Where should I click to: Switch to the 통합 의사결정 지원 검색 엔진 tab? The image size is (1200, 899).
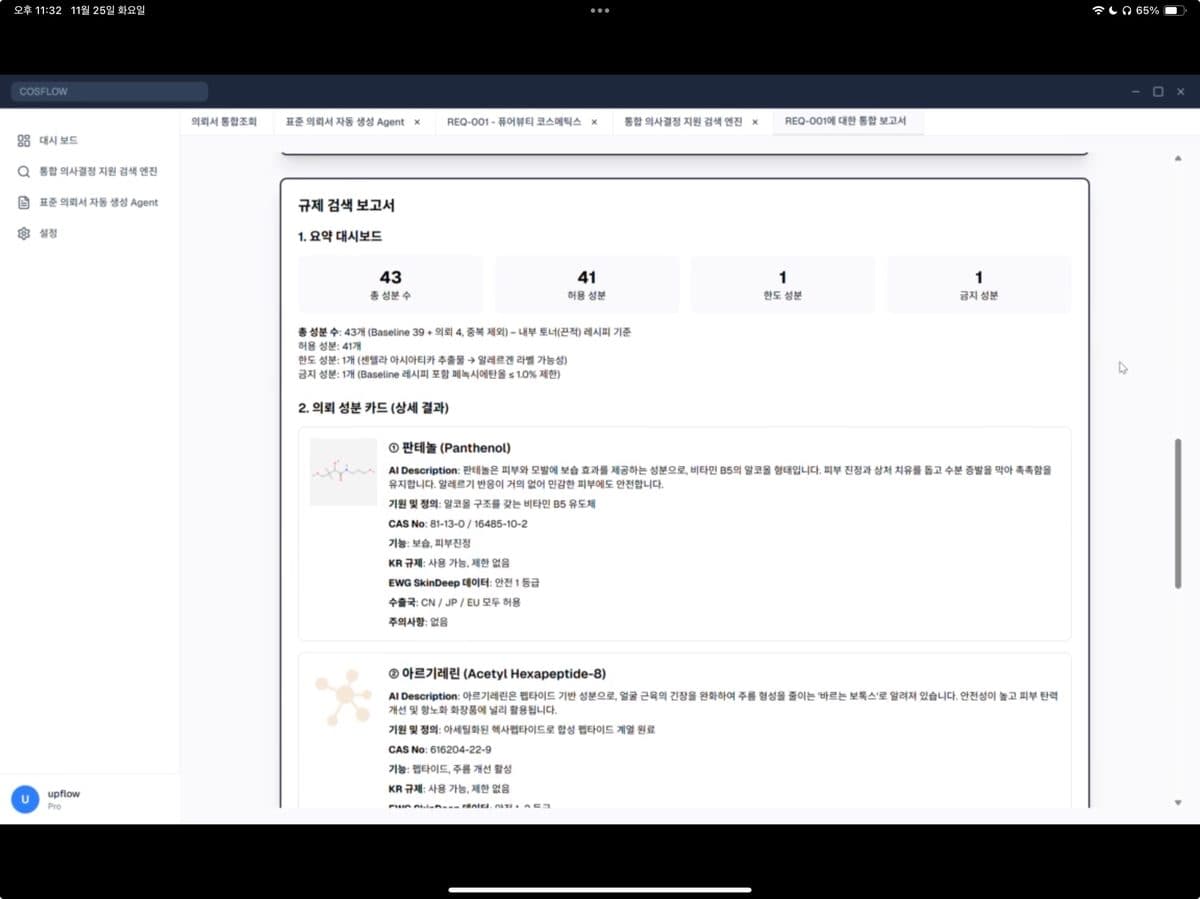684,121
